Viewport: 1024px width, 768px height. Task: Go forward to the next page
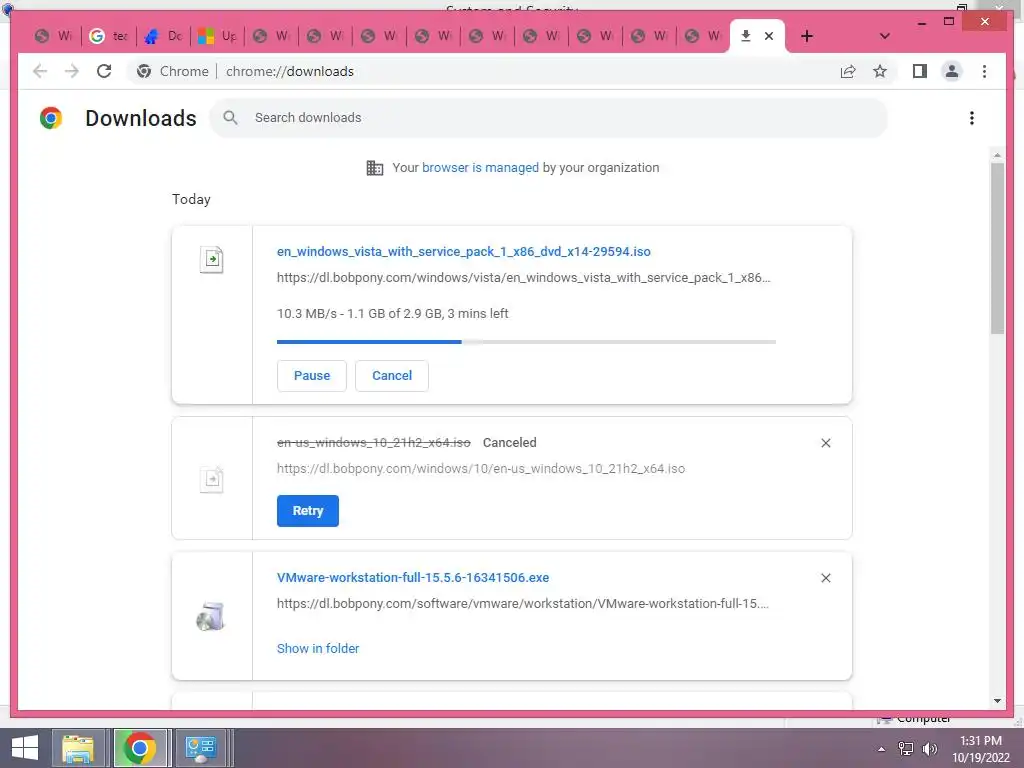[x=72, y=71]
